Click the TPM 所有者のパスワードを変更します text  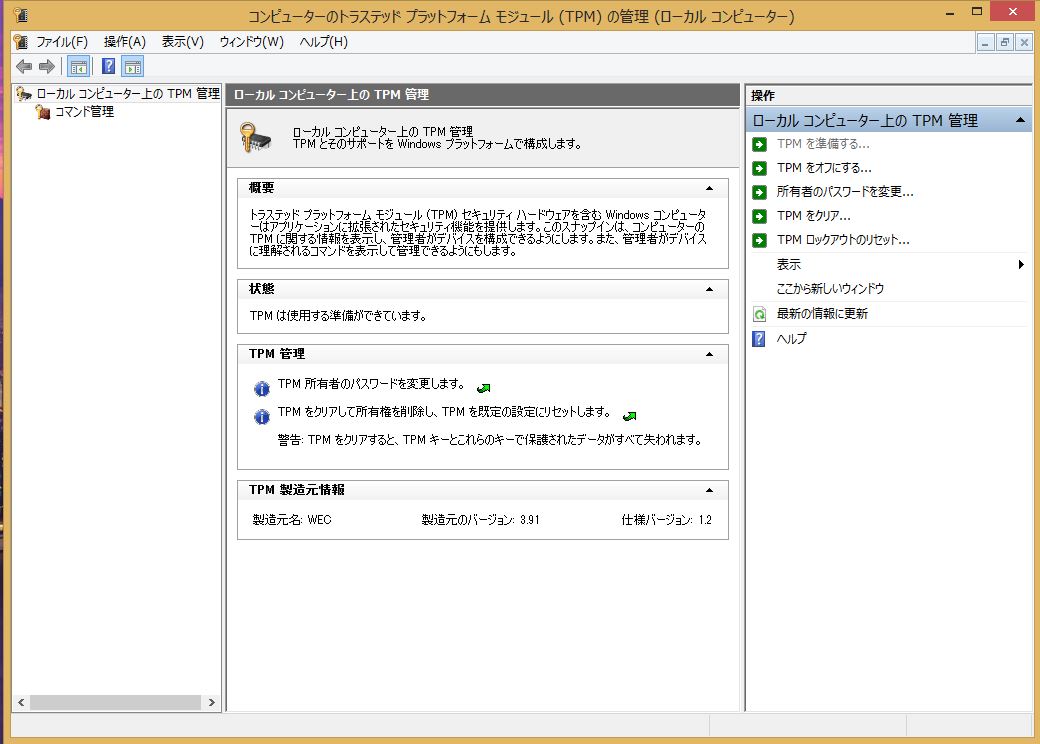371,384
